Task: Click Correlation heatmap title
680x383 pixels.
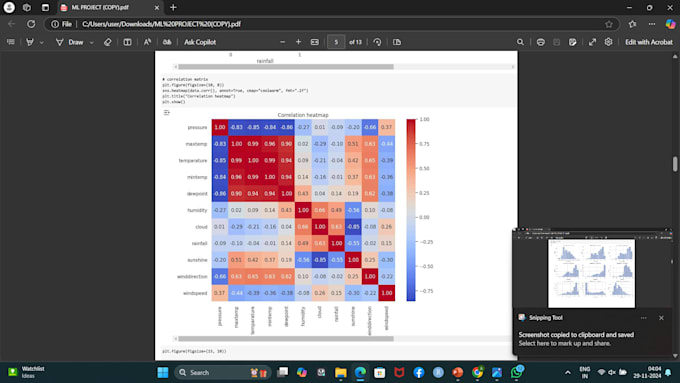Action: [x=303, y=115]
